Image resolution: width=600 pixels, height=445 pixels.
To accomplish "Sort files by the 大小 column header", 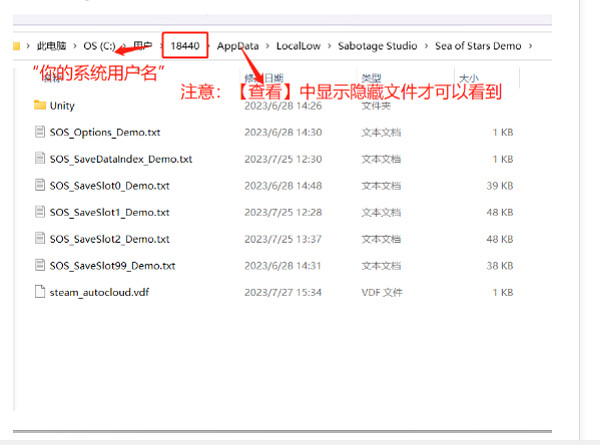I will tap(466, 77).
